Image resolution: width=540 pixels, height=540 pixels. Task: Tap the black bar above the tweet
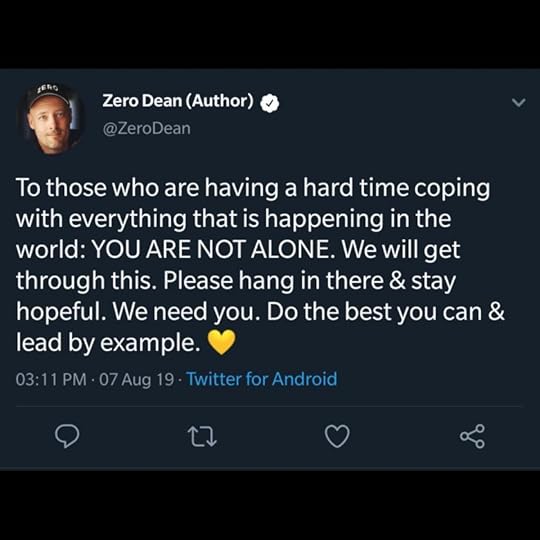coord(270,34)
